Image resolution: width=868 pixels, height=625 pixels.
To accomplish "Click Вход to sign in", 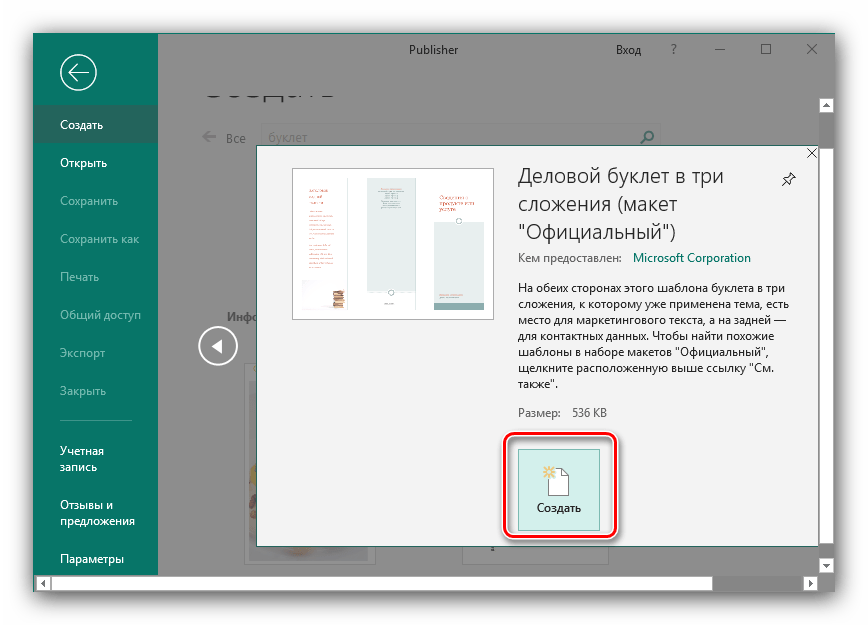I will (628, 50).
